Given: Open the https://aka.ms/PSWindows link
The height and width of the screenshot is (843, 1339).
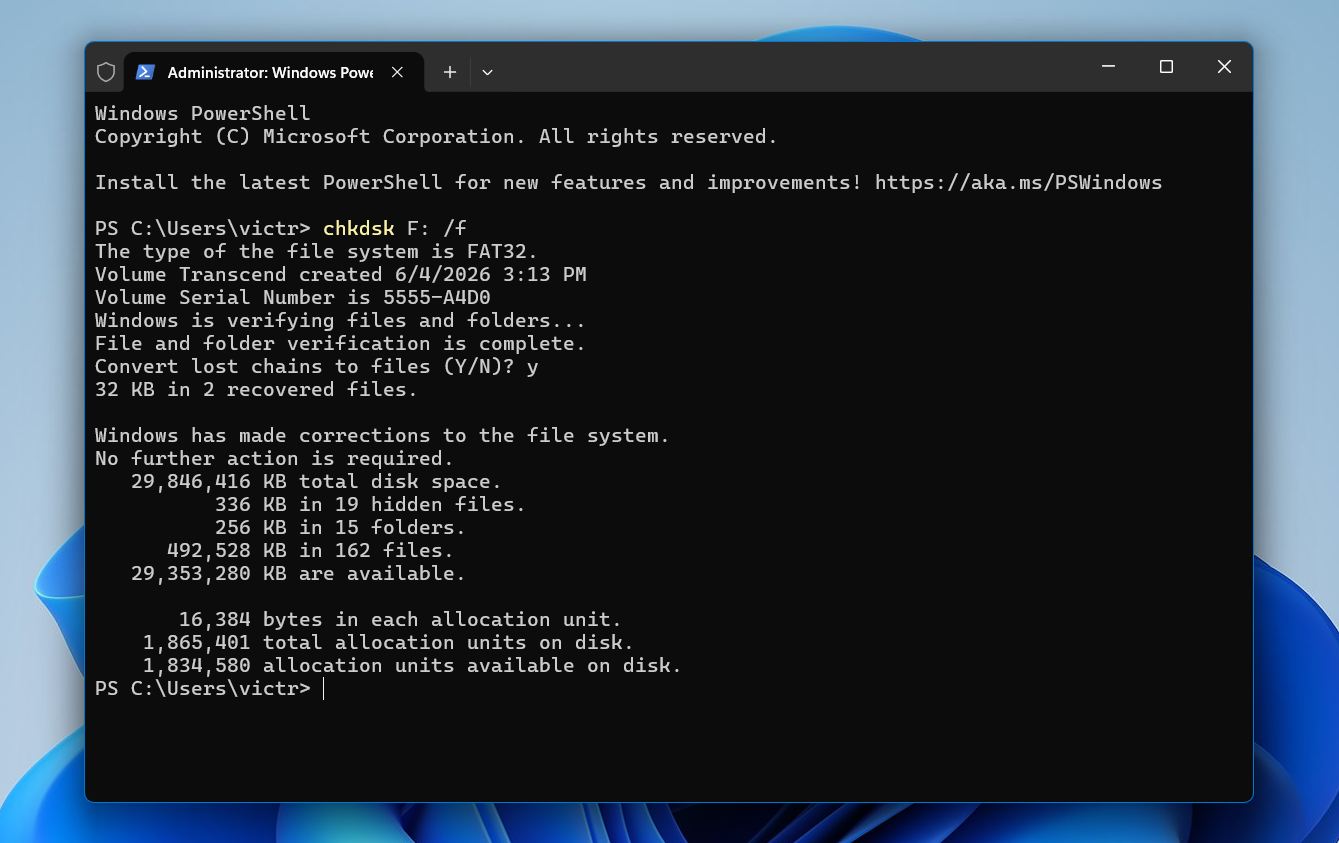Looking at the screenshot, I should (x=1018, y=183).
